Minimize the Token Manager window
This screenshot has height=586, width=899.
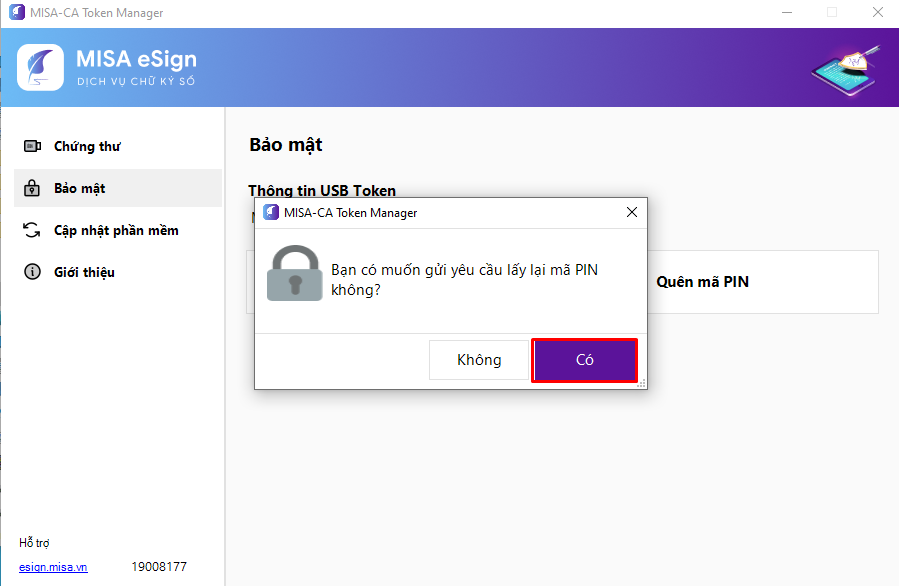(787, 12)
